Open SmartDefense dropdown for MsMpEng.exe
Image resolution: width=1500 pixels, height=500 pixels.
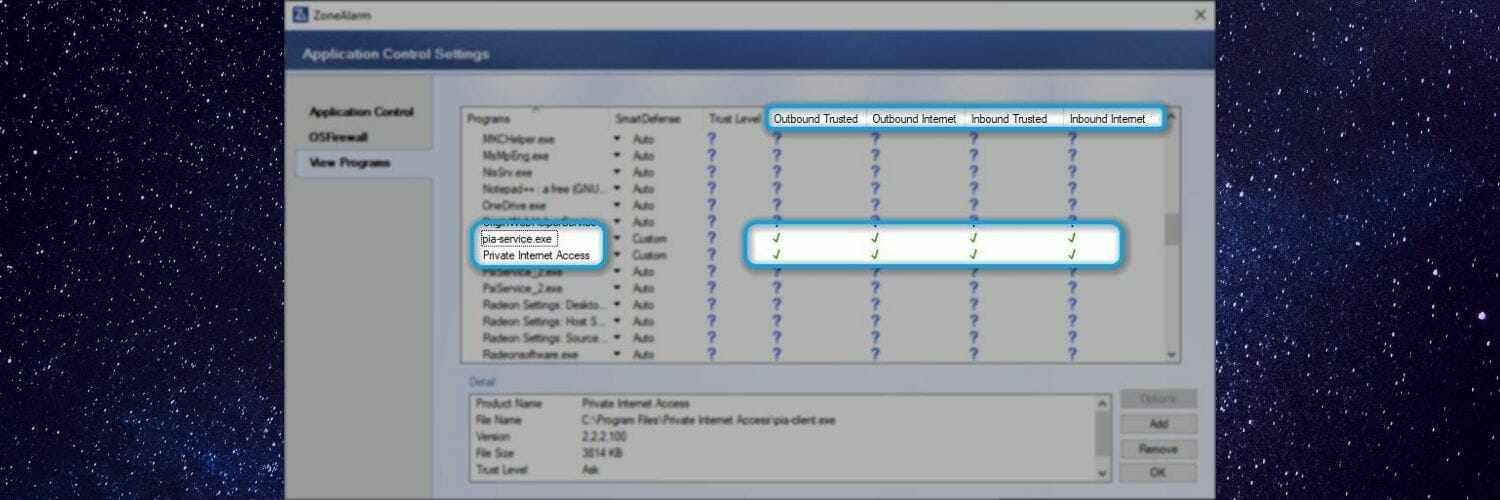pyautogui.click(x=618, y=156)
